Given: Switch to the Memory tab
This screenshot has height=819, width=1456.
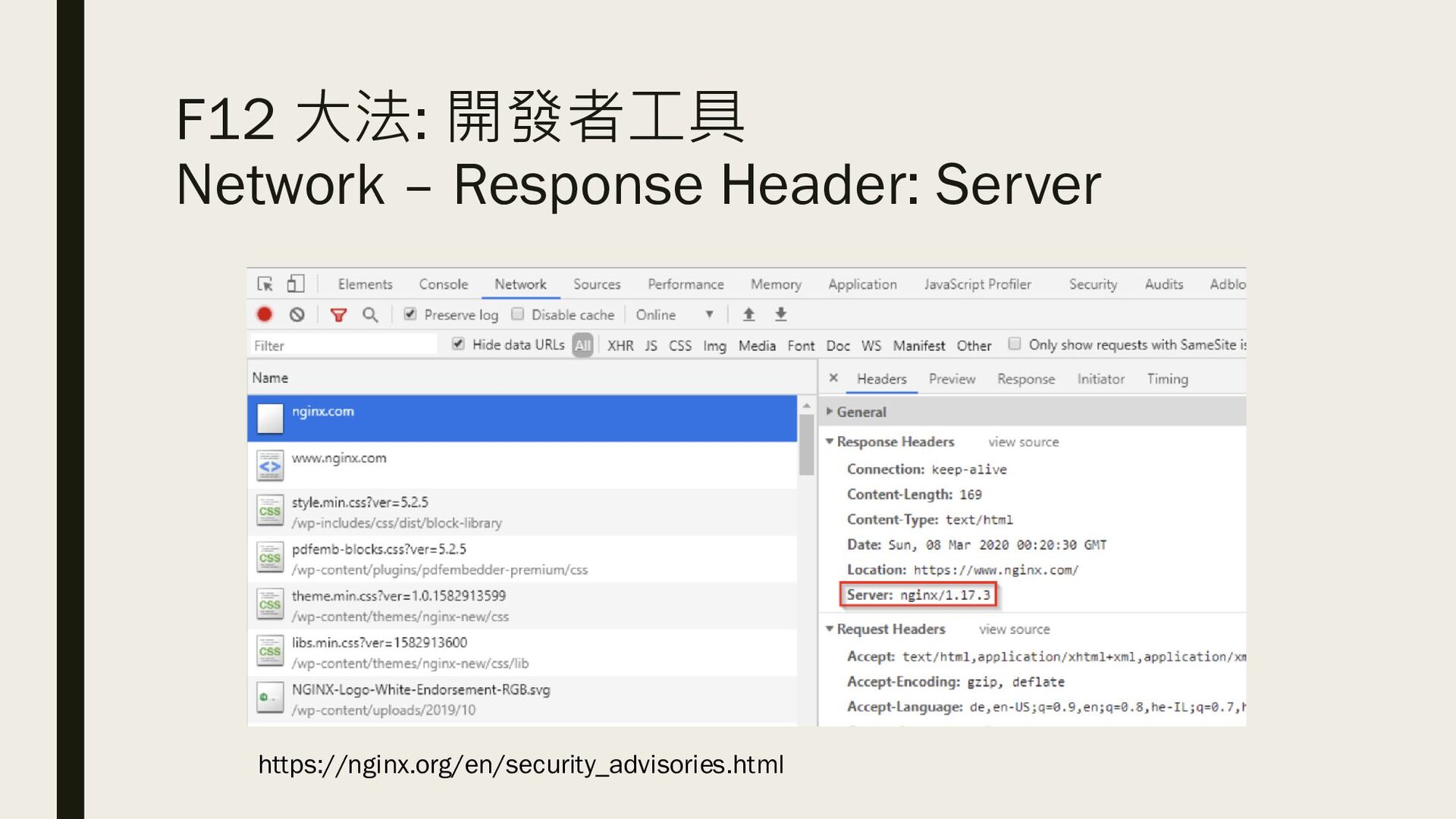Looking at the screenshot, I should pos(776,284).
